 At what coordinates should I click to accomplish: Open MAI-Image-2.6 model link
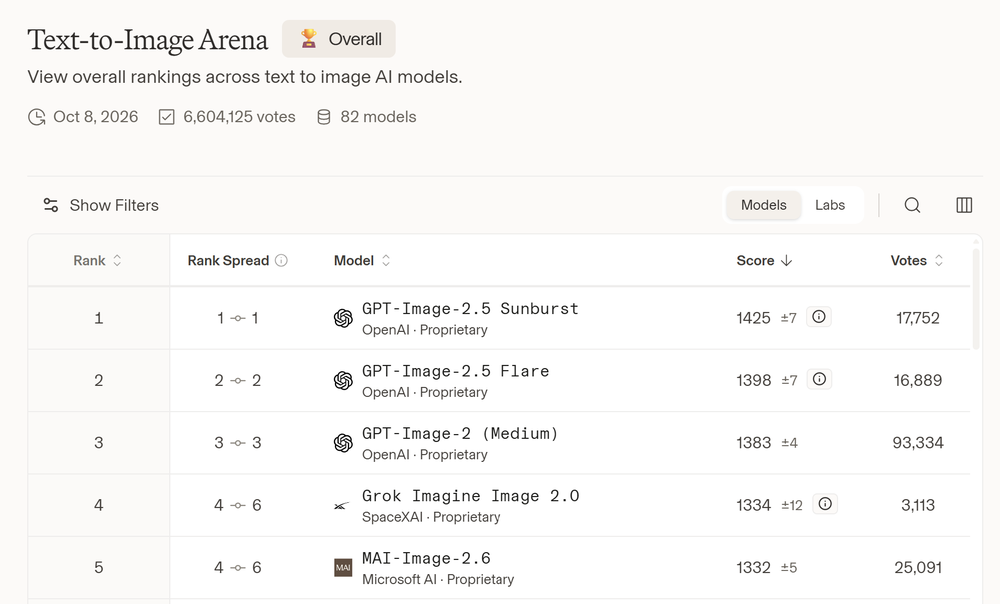pos(426,559)
